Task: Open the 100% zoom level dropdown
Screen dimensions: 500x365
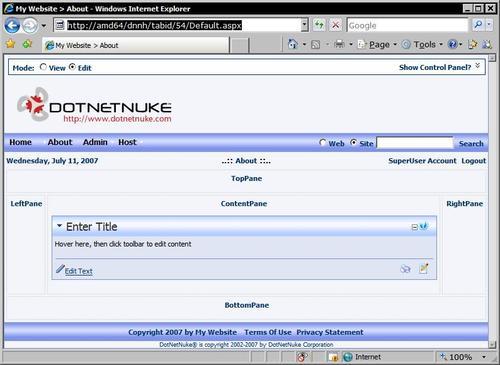Action: 484,357
